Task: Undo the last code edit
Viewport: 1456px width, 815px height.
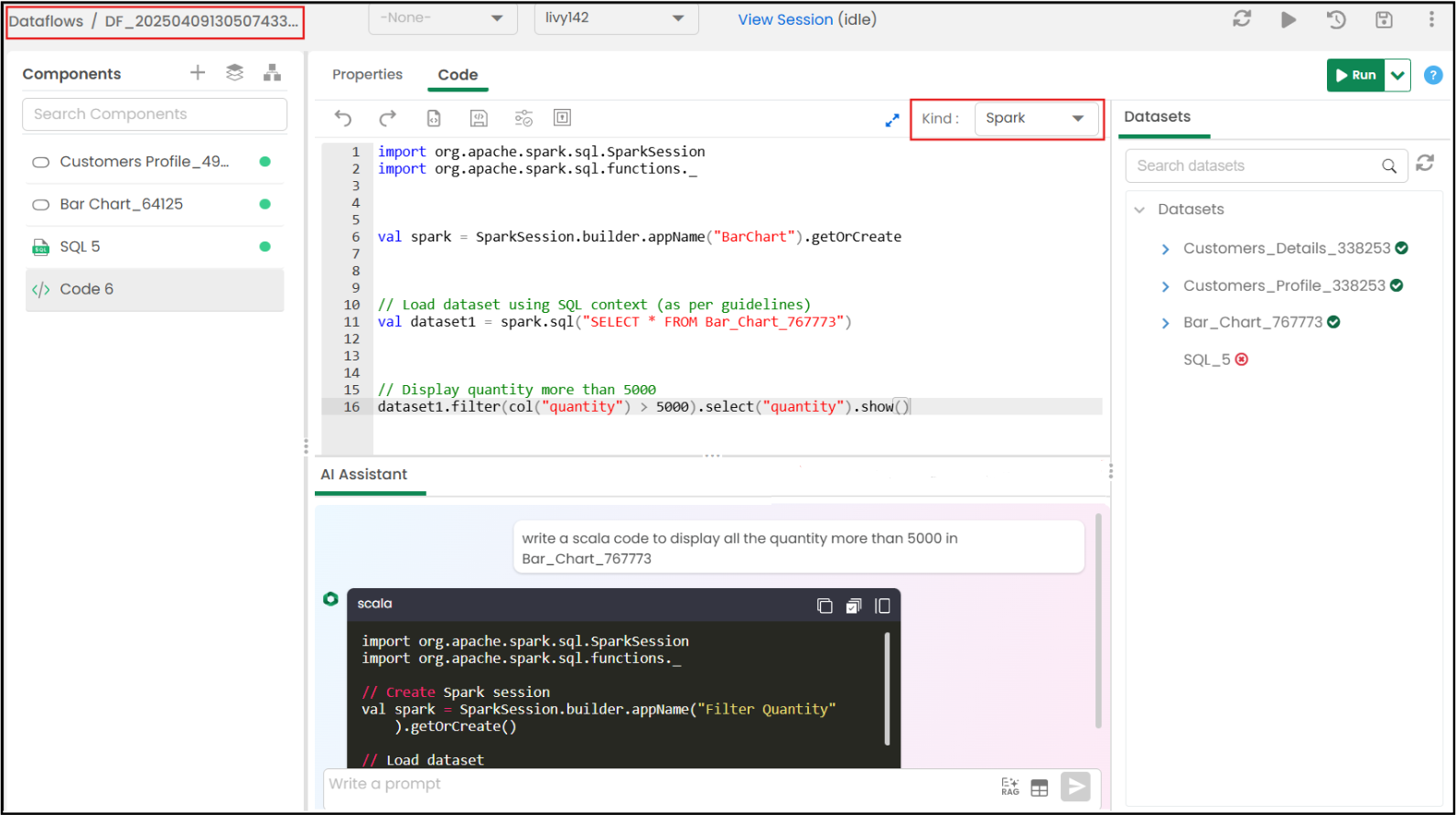Action: tap(343, 118)
